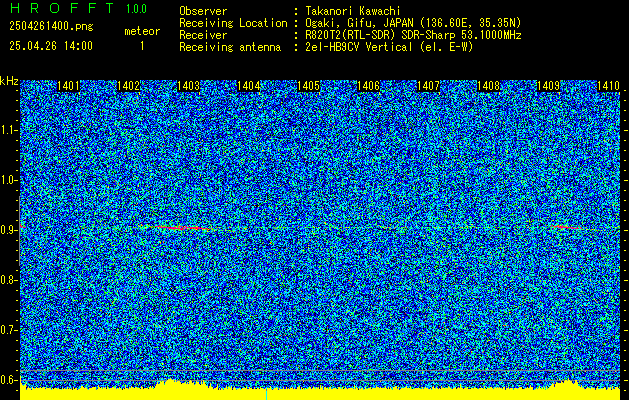
Task: Click the 1.1 kHz axis label
Action: tap(9, 131)
